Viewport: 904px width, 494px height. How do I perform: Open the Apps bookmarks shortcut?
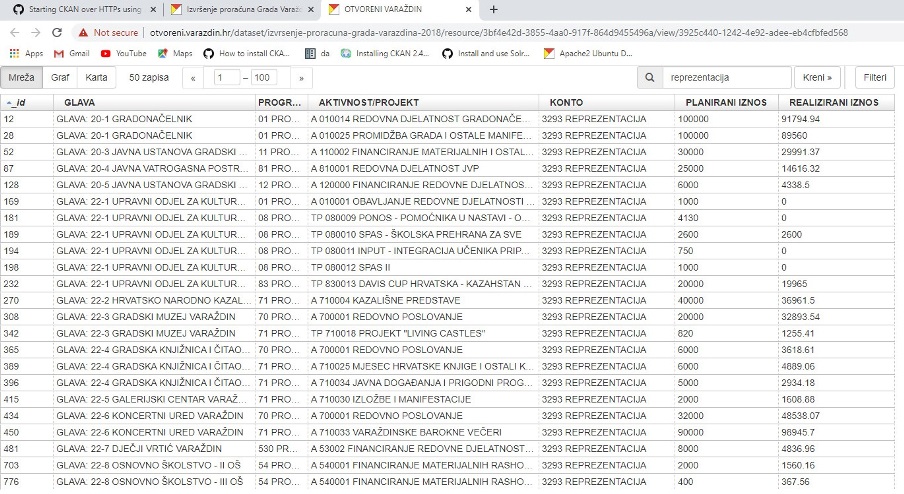click(x=26, y=53)
